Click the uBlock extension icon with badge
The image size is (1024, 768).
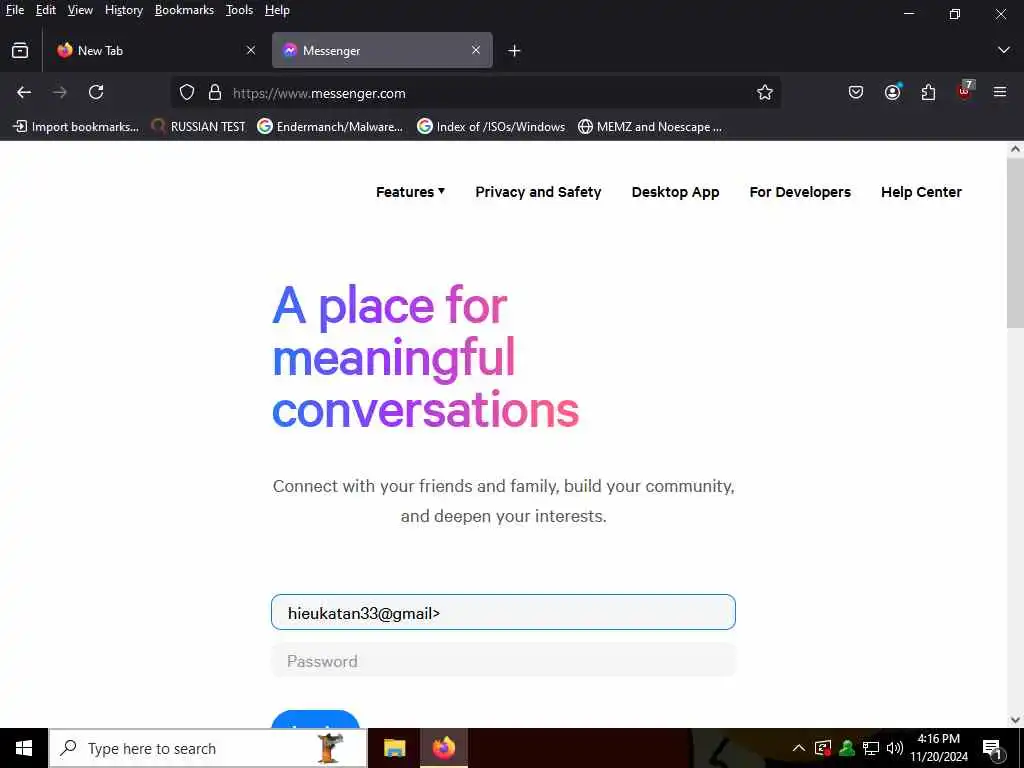pos(965,91)
